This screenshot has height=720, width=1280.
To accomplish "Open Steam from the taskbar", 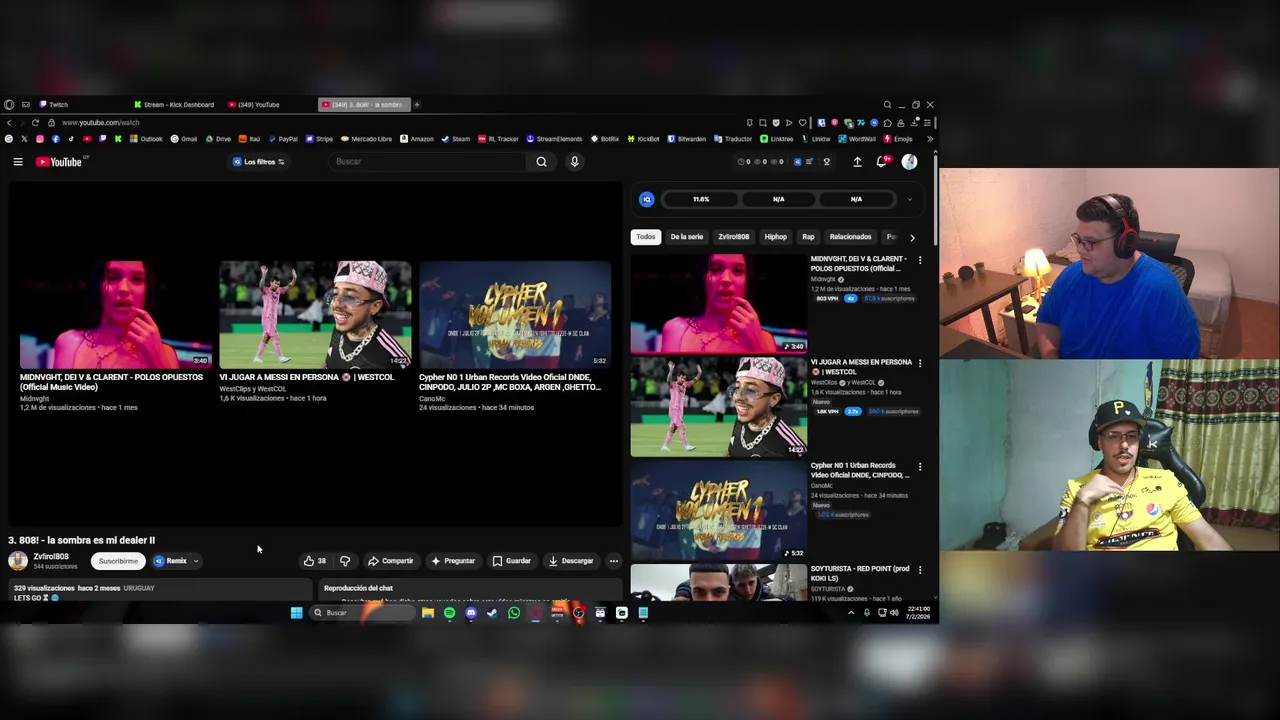I will click(x=492, y=613).
